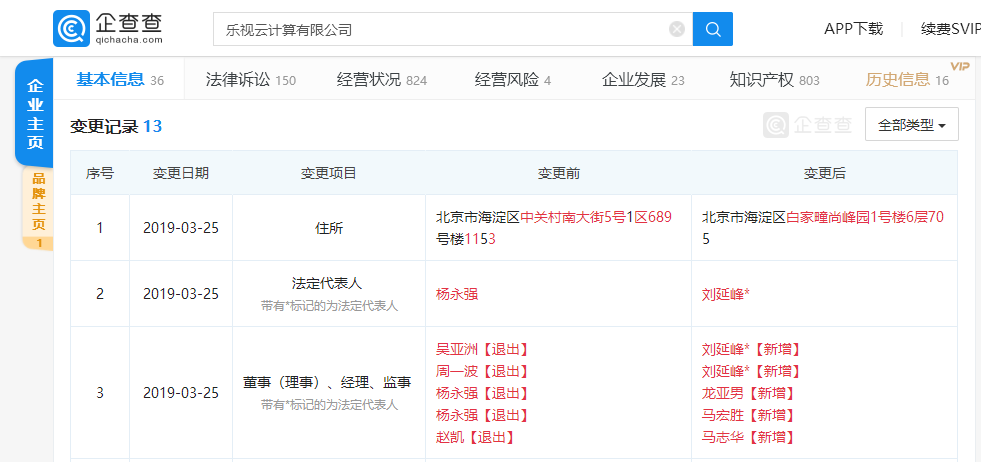Screen dimensions: 981x462
Task: Select 企业主页 side tab
Action: click(35, 114)
